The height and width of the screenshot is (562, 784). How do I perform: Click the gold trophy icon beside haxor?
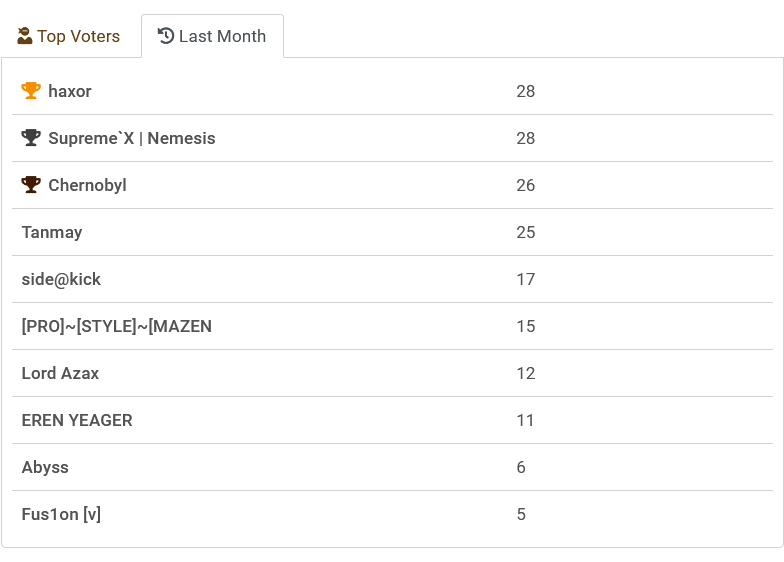click(x=31, y=91)
